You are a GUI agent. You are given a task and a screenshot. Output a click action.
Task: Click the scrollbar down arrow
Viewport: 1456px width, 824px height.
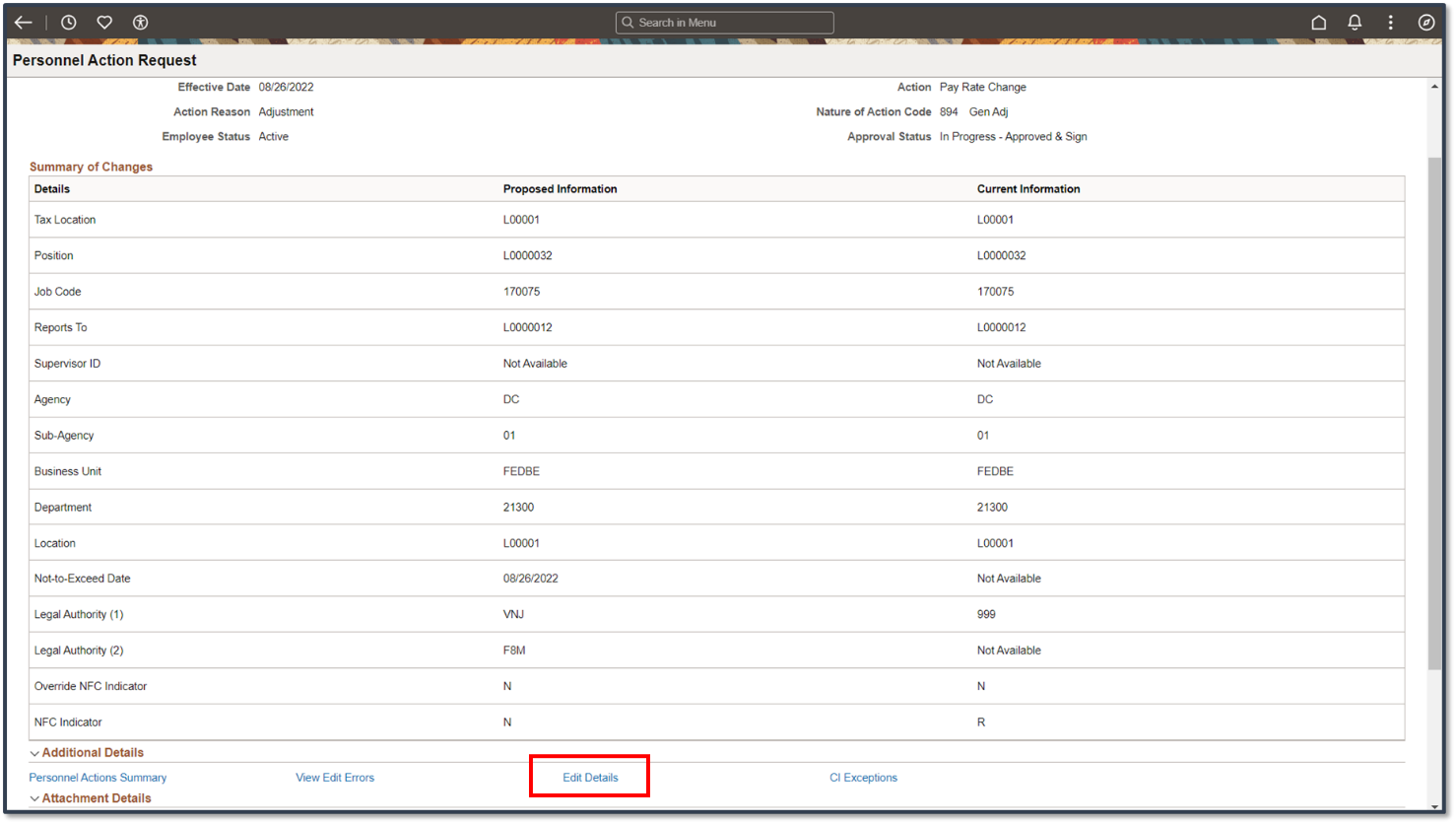pos(1434,807)
